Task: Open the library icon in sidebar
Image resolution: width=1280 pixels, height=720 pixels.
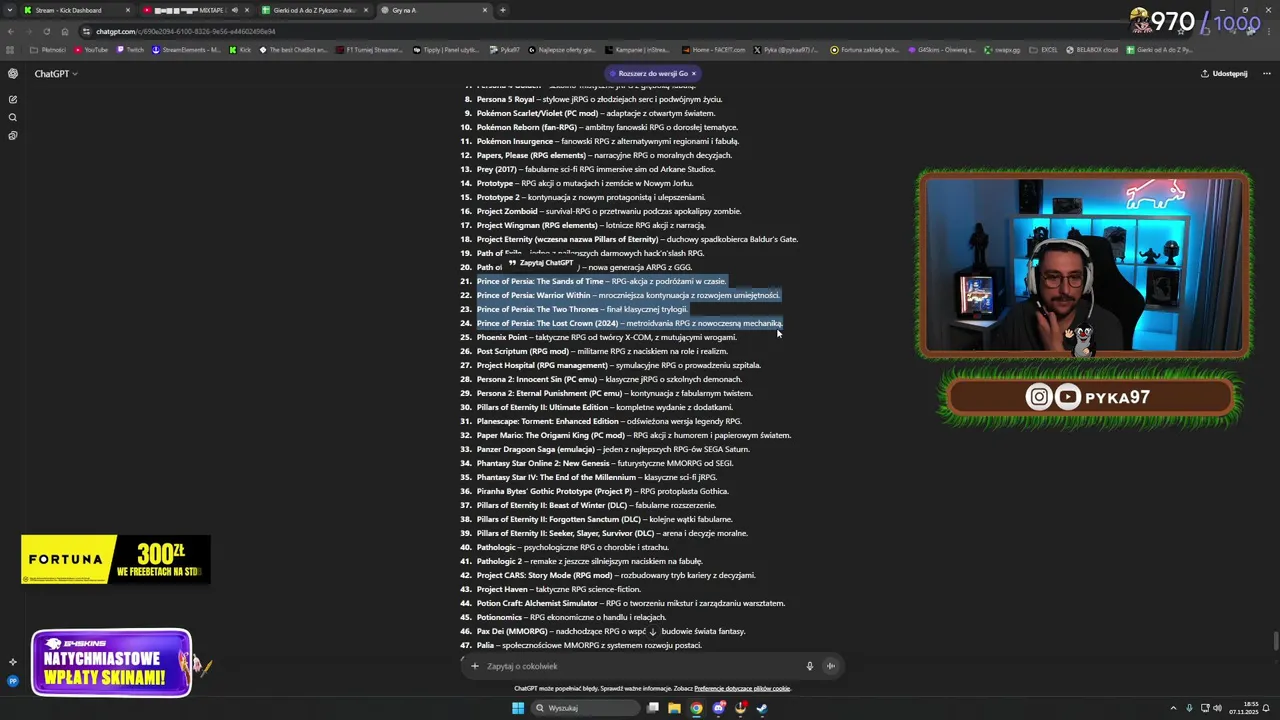Action: (x=13, y=135)
